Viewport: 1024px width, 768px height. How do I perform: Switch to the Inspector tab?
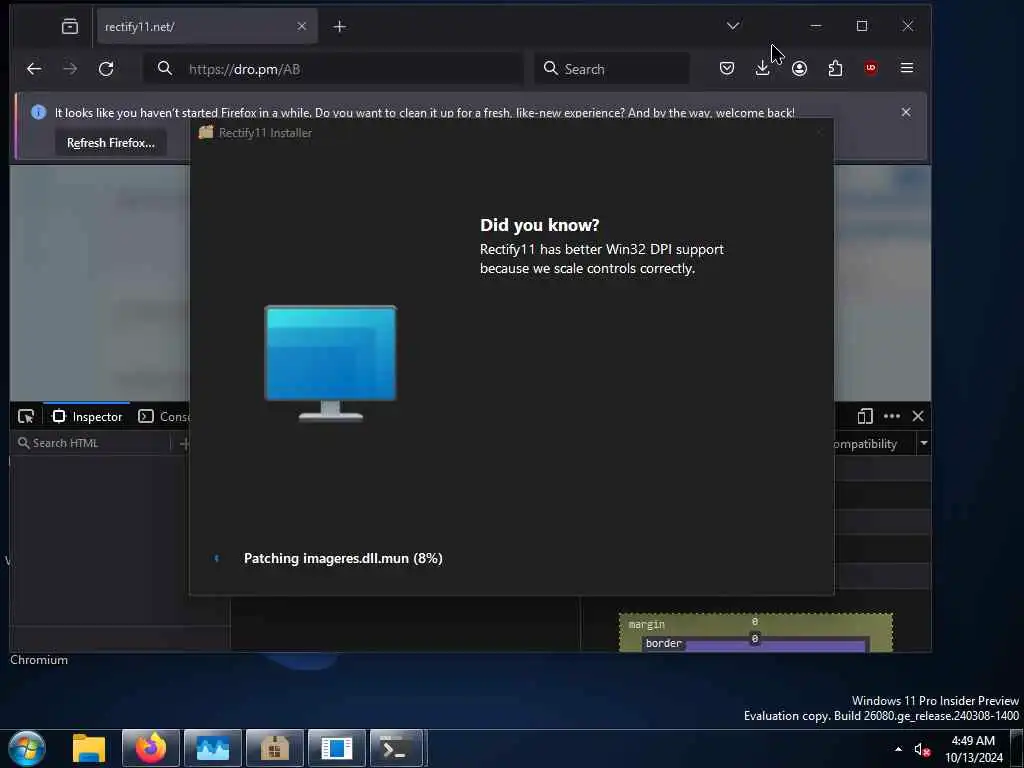pos(87,417)
